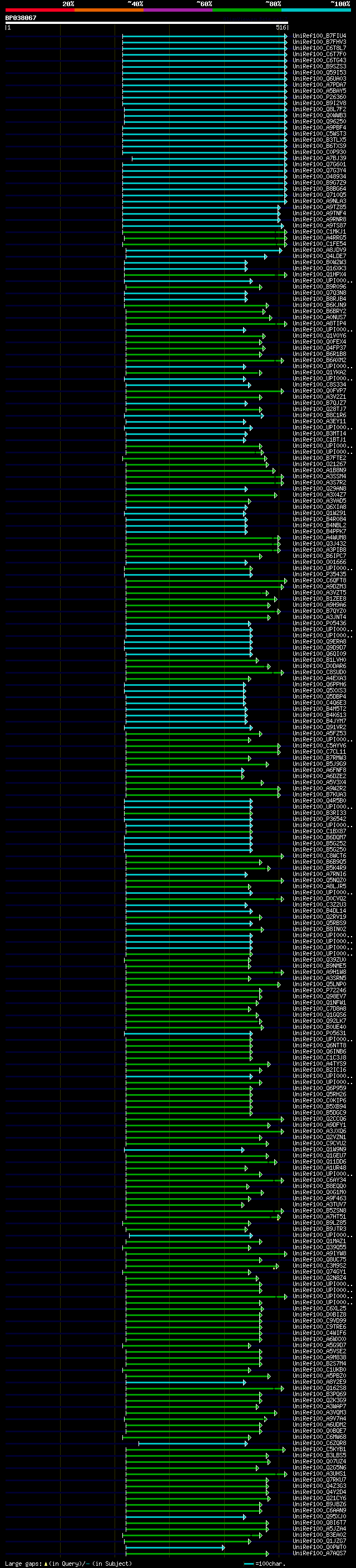Click the 516 query end position label

[x=280, y=27]
